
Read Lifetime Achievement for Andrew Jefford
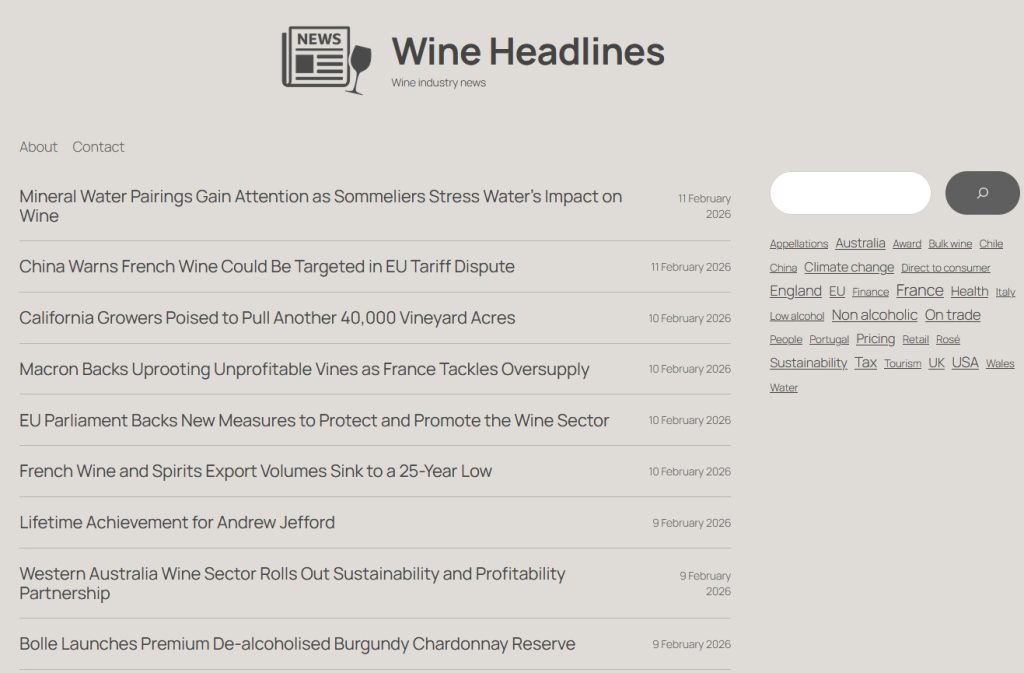[x=177, y=522]
